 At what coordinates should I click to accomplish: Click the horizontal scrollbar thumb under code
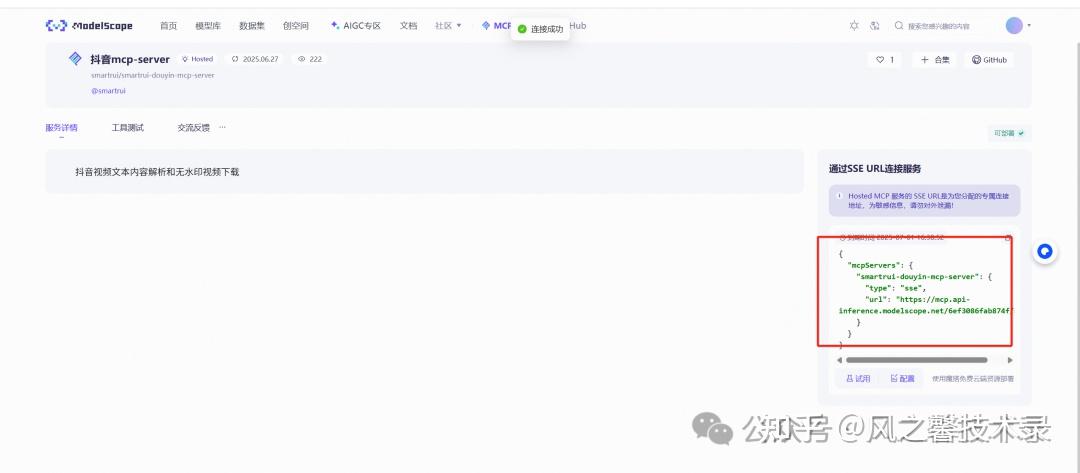917,360
